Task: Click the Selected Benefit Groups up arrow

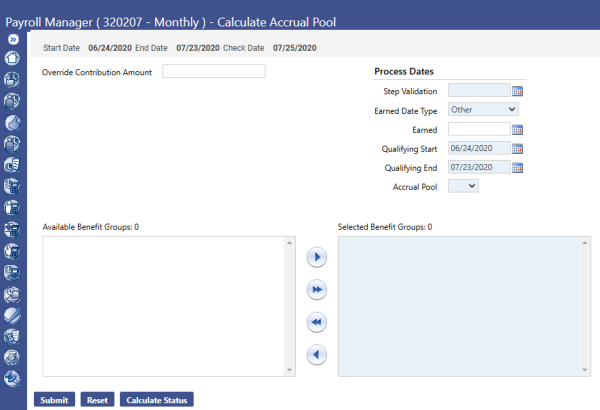Action: [584, 243]
